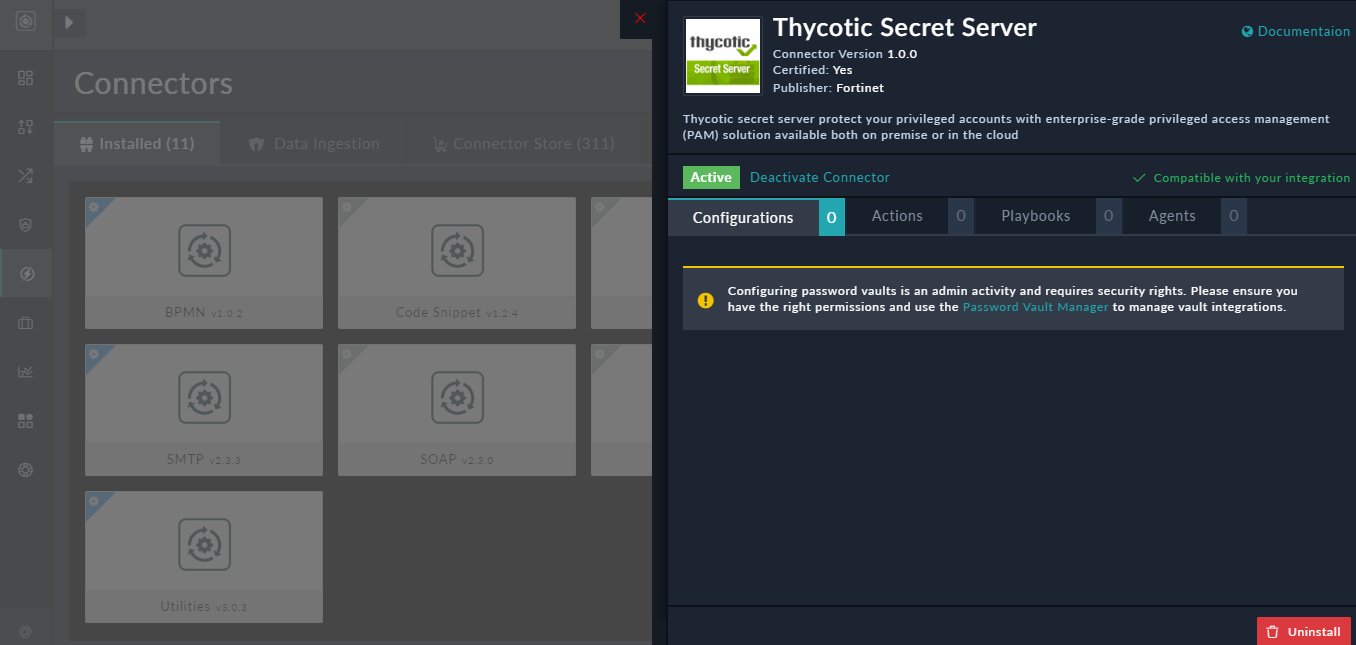The width and height of the screenshot is (1356, 645).
Task: Switch to the Actions tab
Action: [x=896, y=215]
